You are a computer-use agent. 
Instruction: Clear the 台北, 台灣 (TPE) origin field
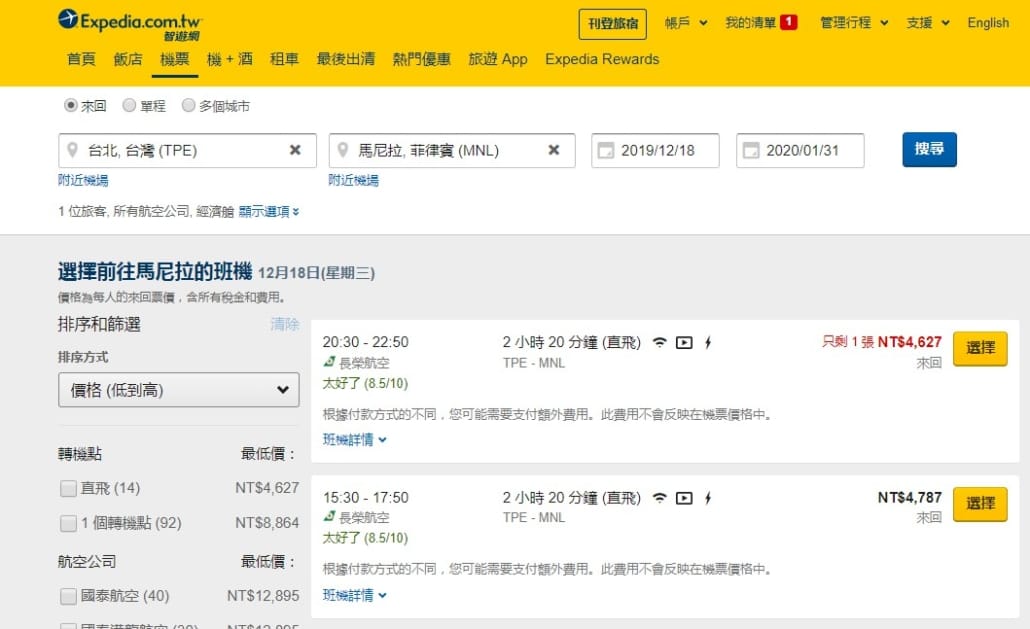point(296,150)
